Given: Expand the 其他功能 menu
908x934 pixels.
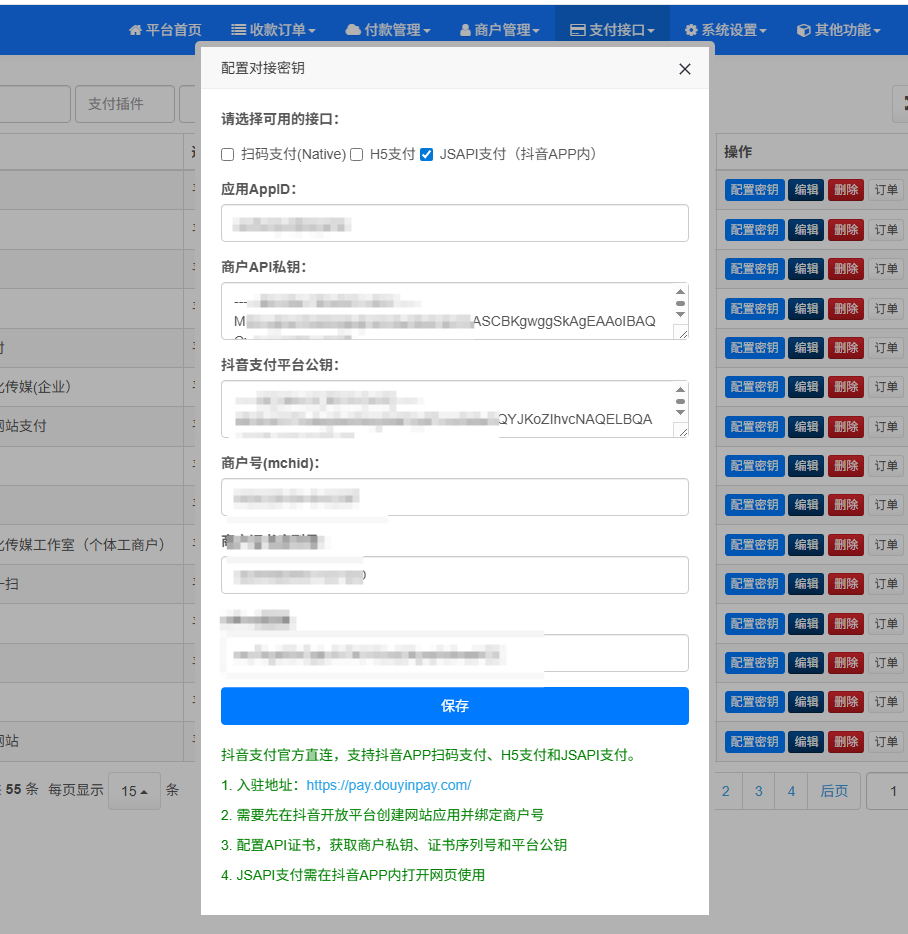Looking at the screenshot, I should (838, 30).
